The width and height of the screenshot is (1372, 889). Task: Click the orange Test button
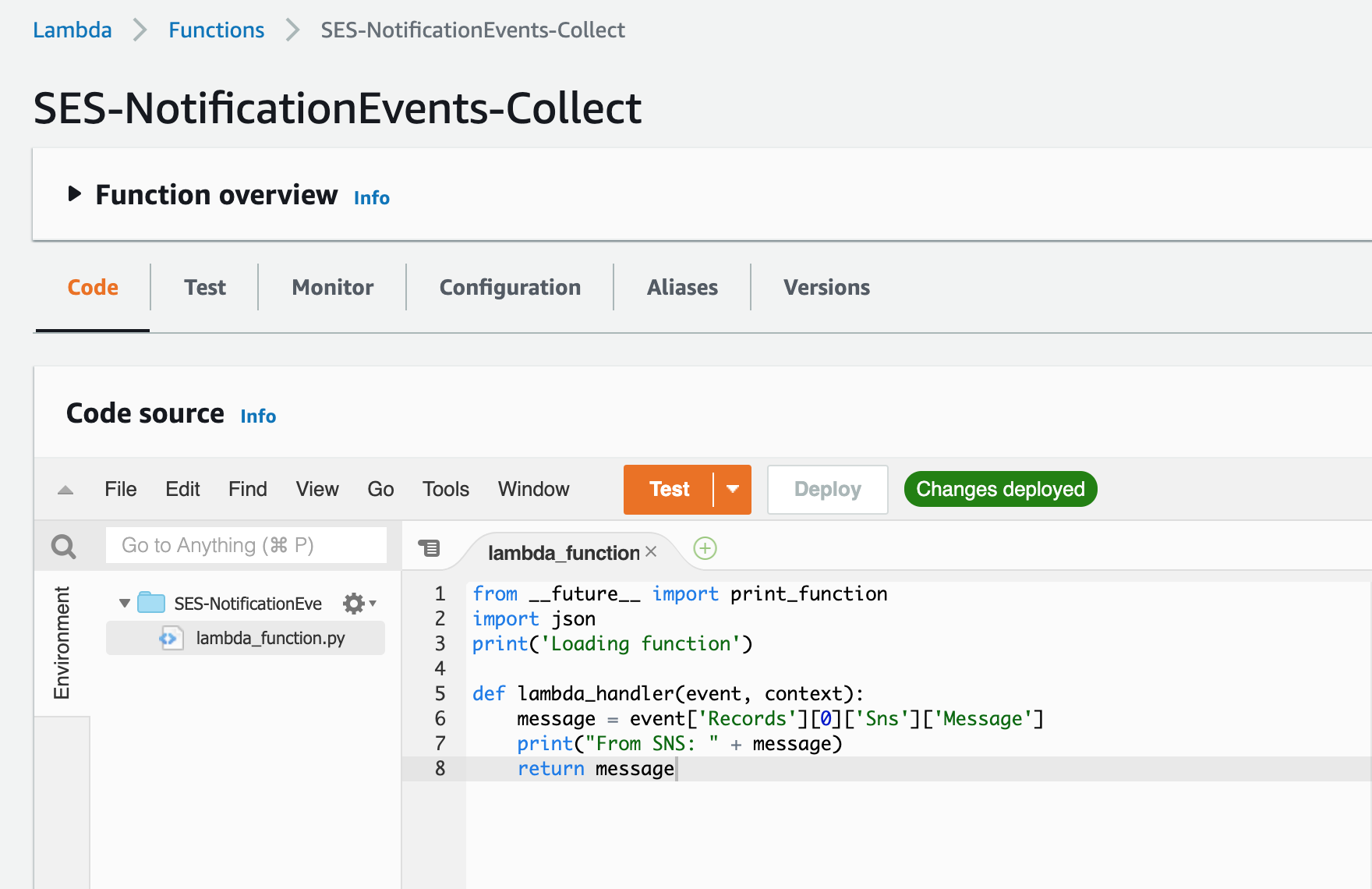(x=669, y=490)
